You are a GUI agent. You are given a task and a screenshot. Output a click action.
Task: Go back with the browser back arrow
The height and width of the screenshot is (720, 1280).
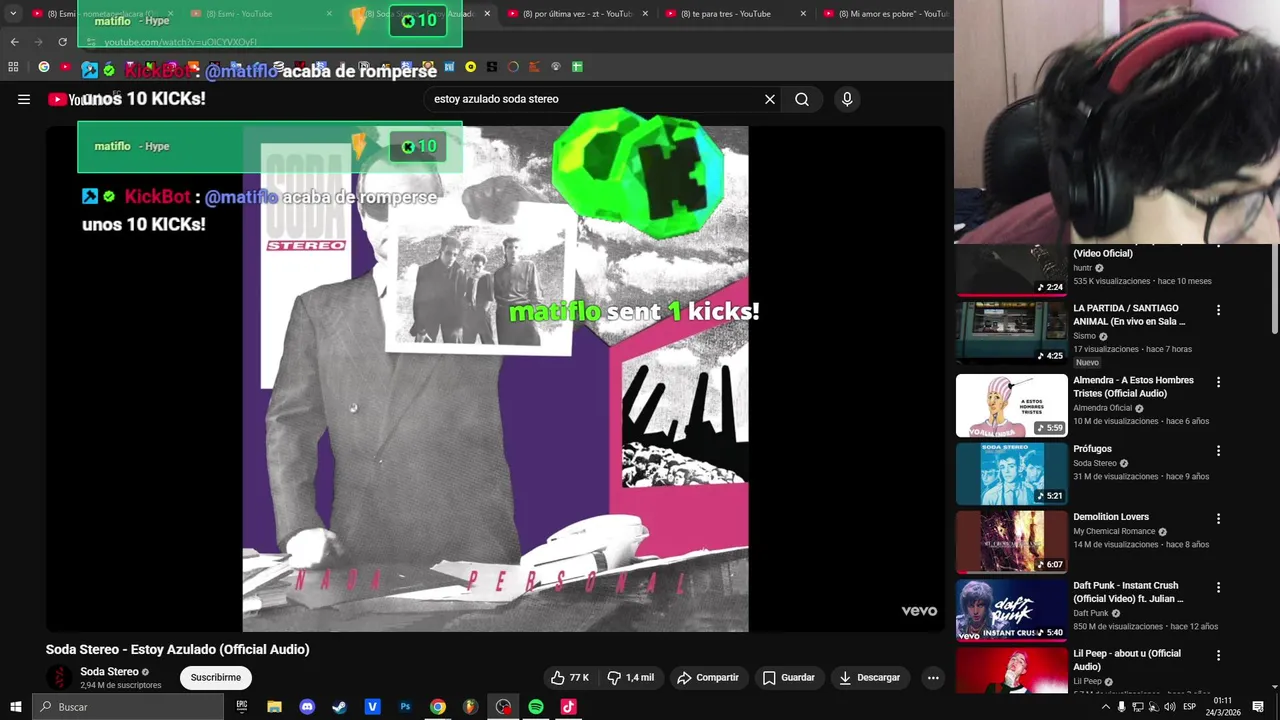click(14, 42)
